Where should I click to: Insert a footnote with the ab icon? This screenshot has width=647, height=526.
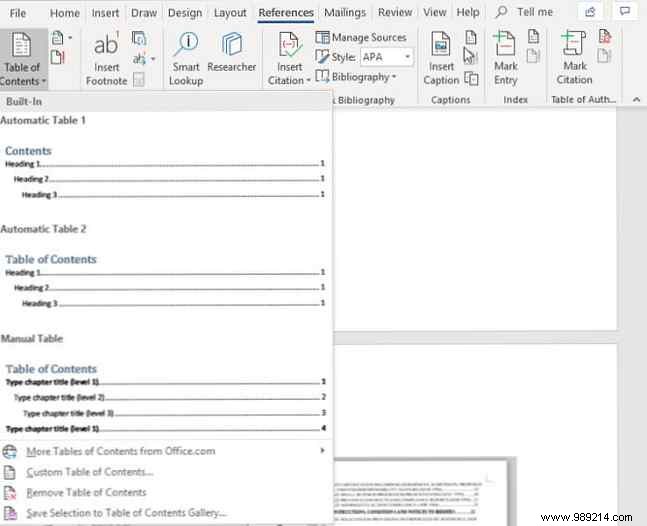coord(106,59)
